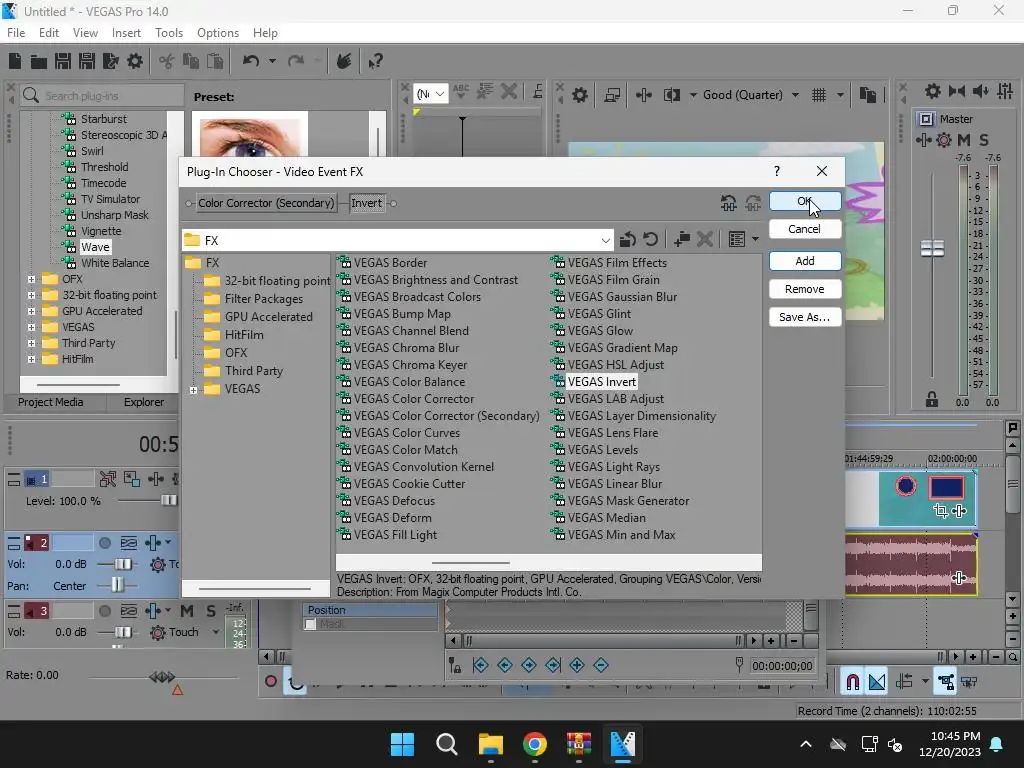This screenshot has height=768, width=1024.
Task: Open the Tools menu
Action: tap(168, 33)
